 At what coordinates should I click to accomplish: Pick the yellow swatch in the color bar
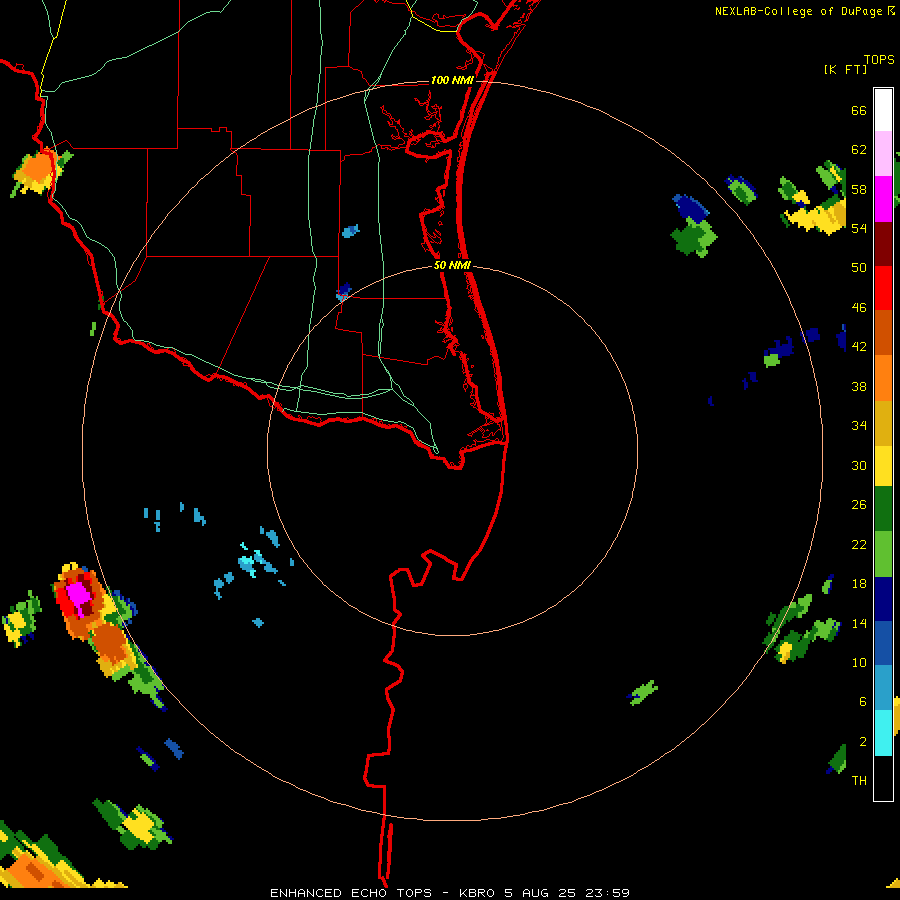[883, 466]
